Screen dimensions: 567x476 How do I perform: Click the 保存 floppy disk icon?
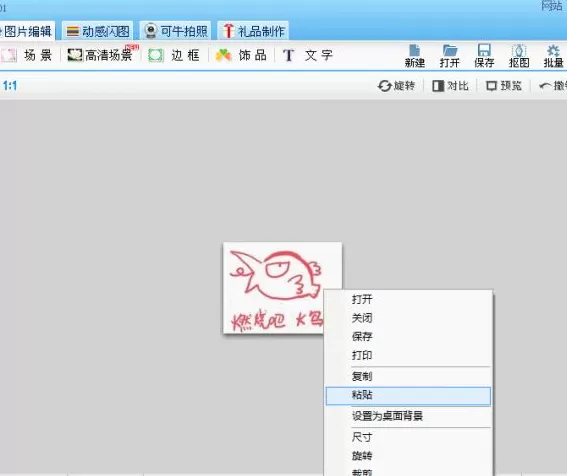484,50
